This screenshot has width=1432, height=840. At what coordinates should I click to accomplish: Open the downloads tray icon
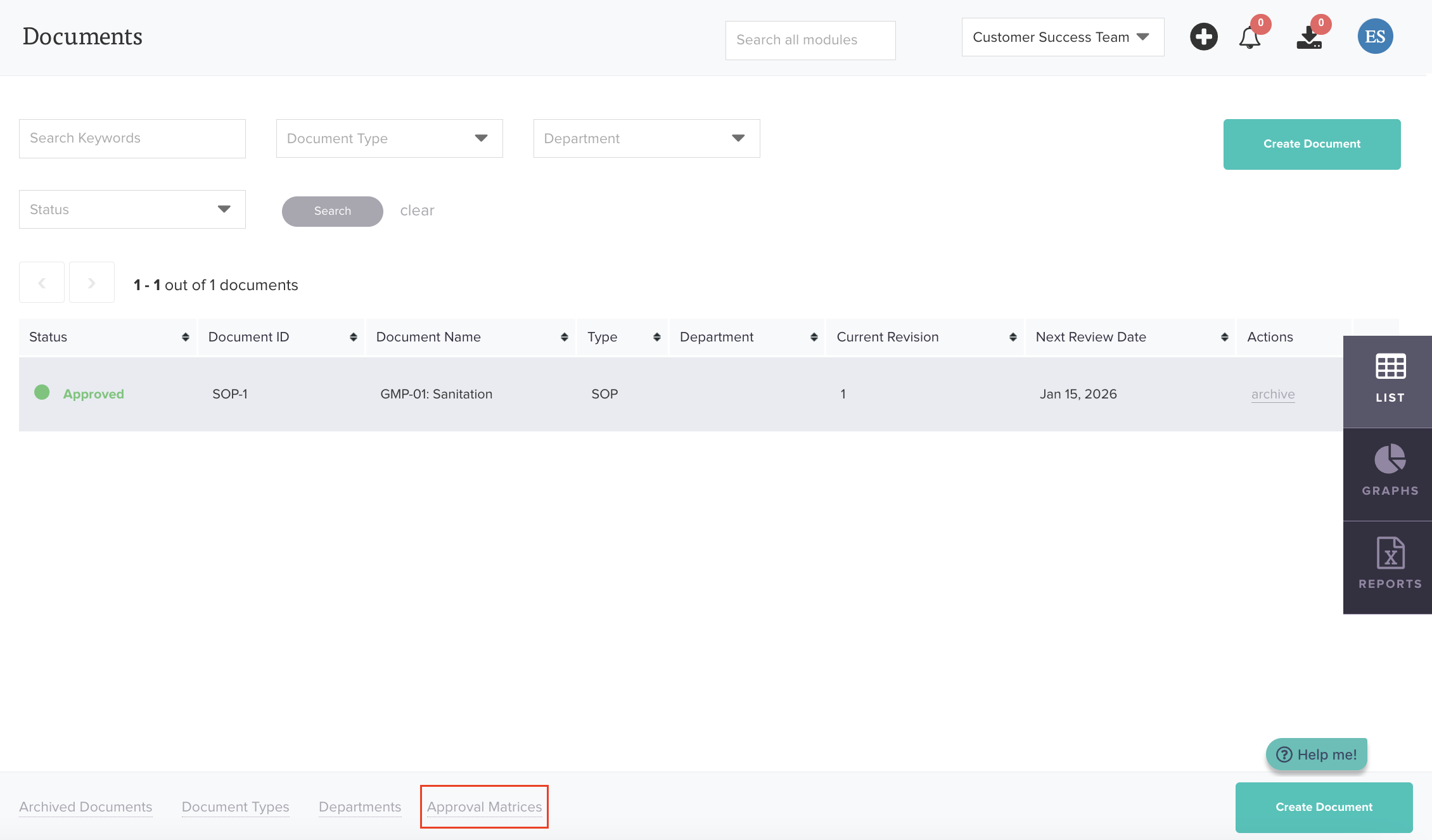(1309, 37)
